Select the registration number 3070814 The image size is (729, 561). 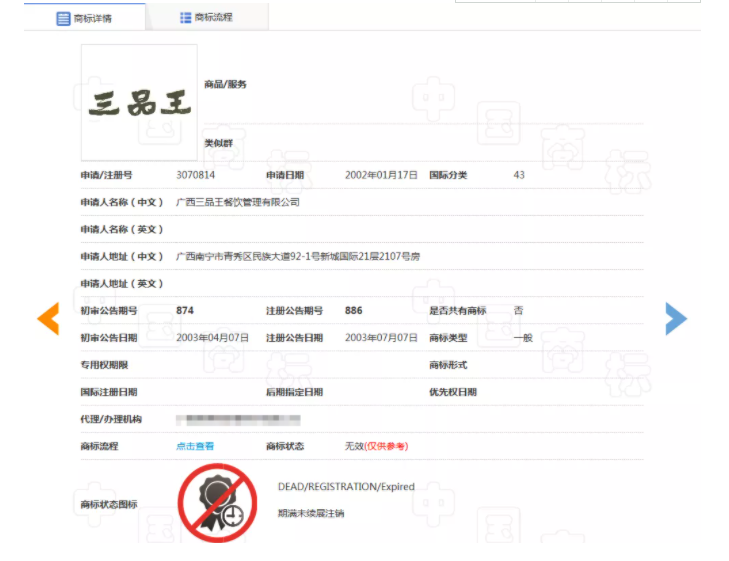click(195, 175)
